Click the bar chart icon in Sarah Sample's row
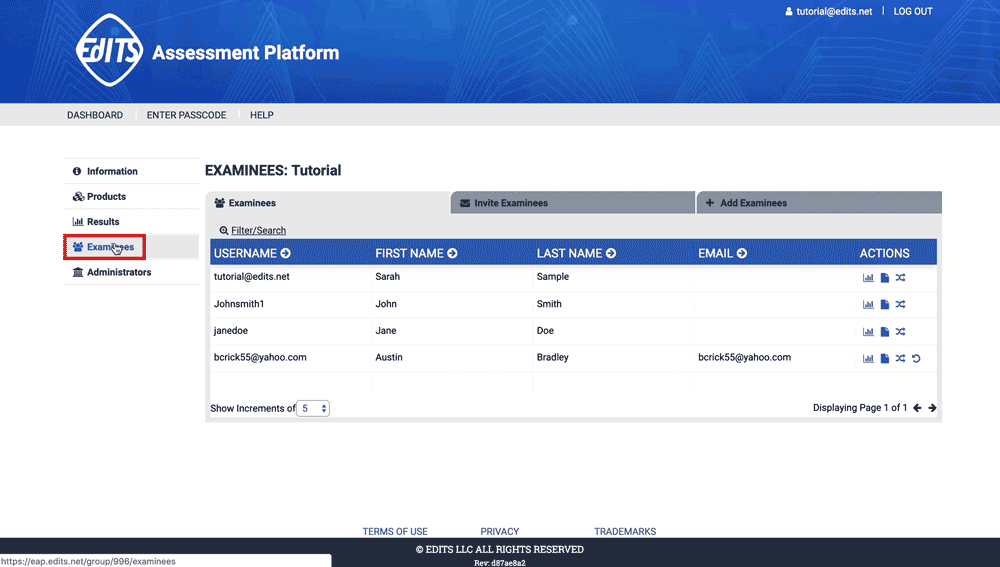Screen dimensions: 1000x567 point(868,277)
